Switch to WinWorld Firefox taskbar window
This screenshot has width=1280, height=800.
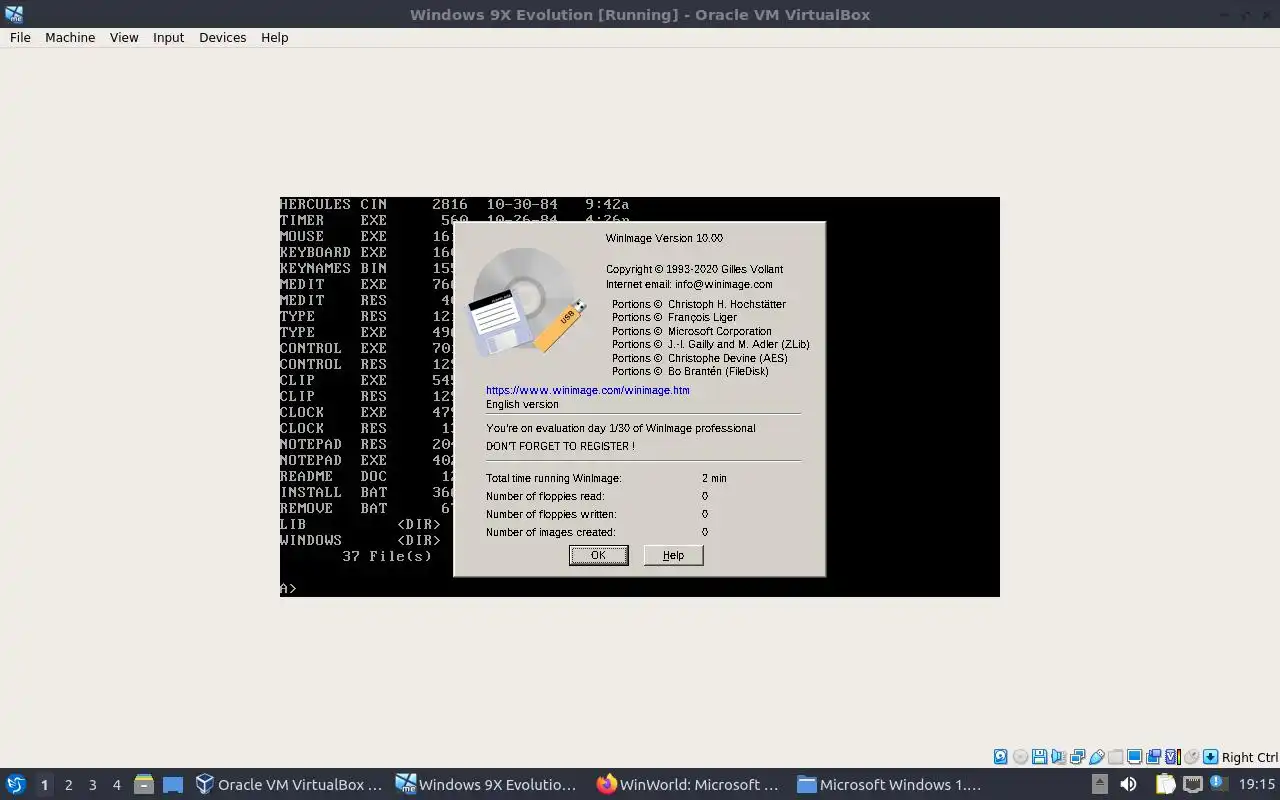[x=688, y=784]
